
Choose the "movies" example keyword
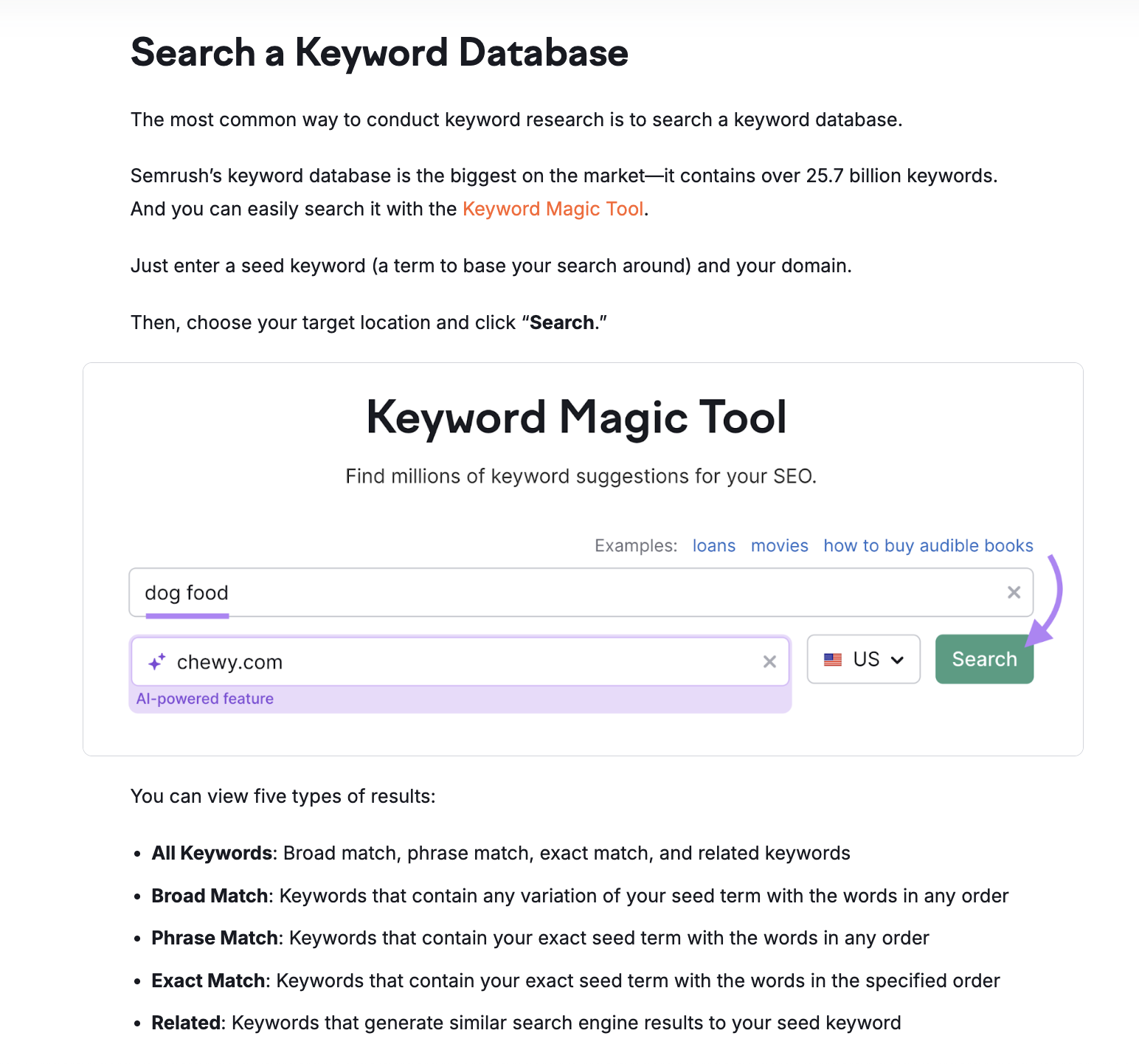coord(779,546)
